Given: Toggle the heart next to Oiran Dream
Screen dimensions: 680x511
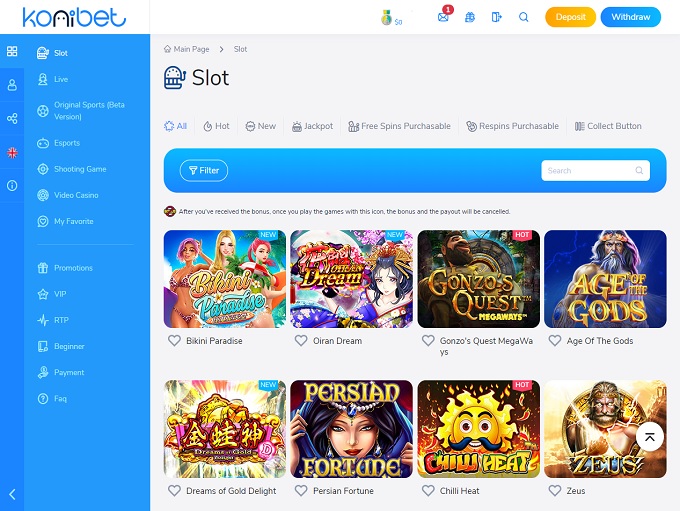Looking at the screenshot, I should [301, 341].
